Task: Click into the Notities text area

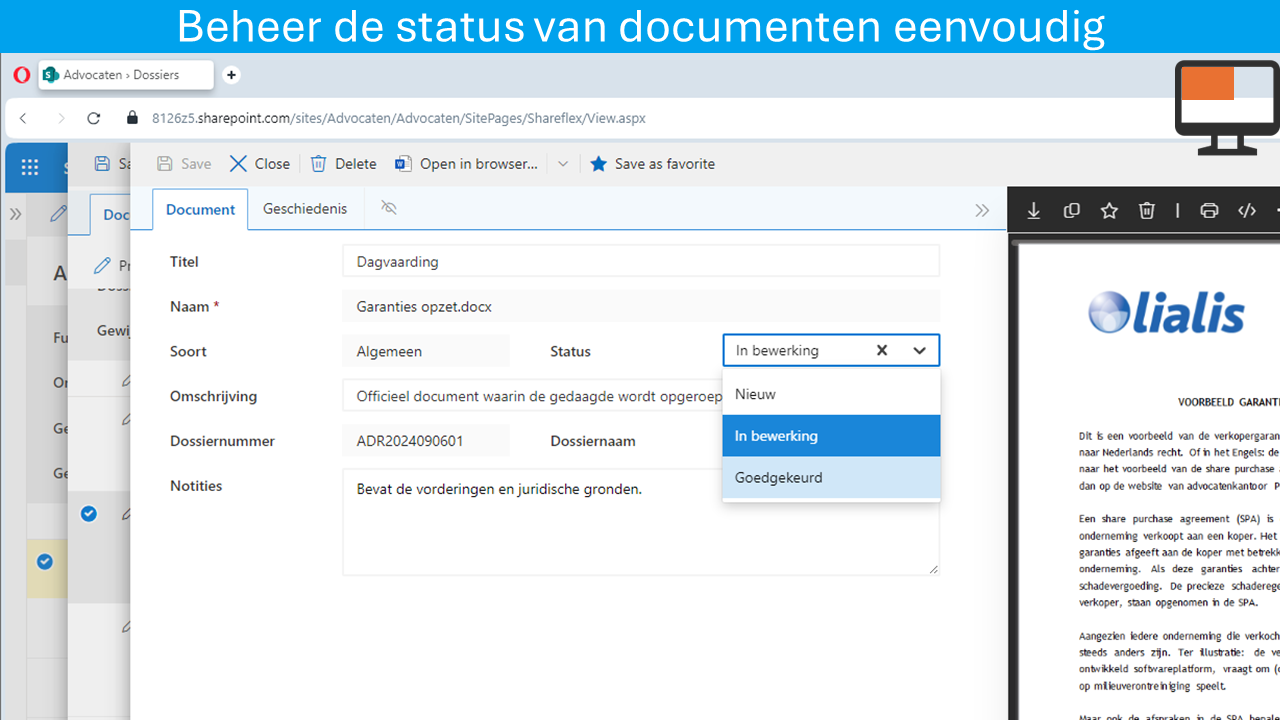Action: 641,522
